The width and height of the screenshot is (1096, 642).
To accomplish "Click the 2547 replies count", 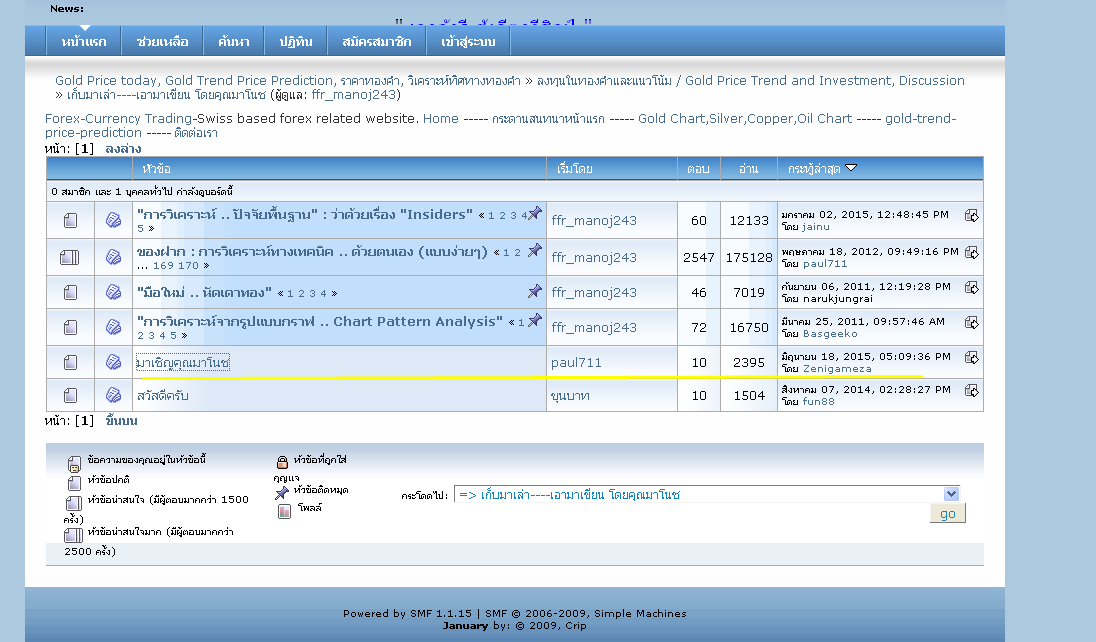I will 698,257.
